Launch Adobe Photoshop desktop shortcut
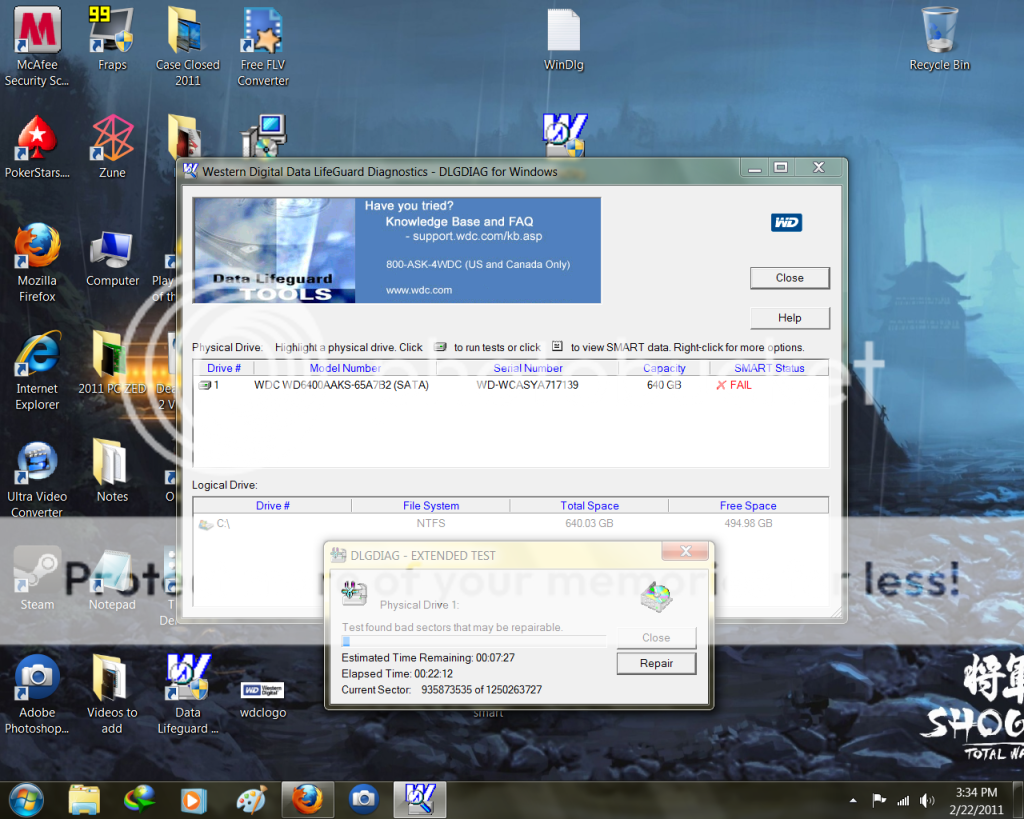 [37, 695]
